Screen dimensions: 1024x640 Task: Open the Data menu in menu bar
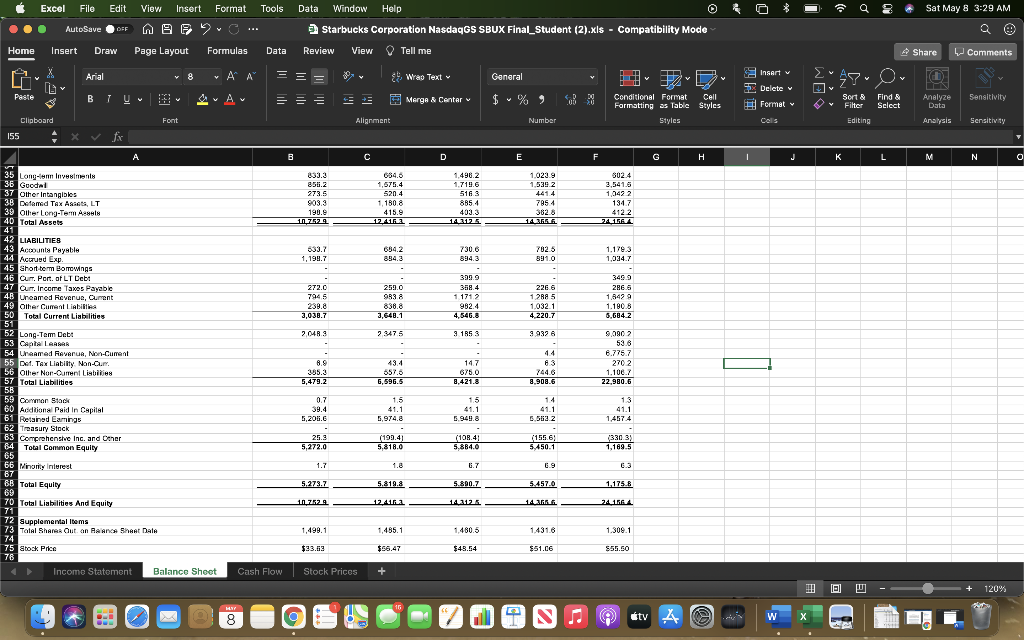coord(308,8)
